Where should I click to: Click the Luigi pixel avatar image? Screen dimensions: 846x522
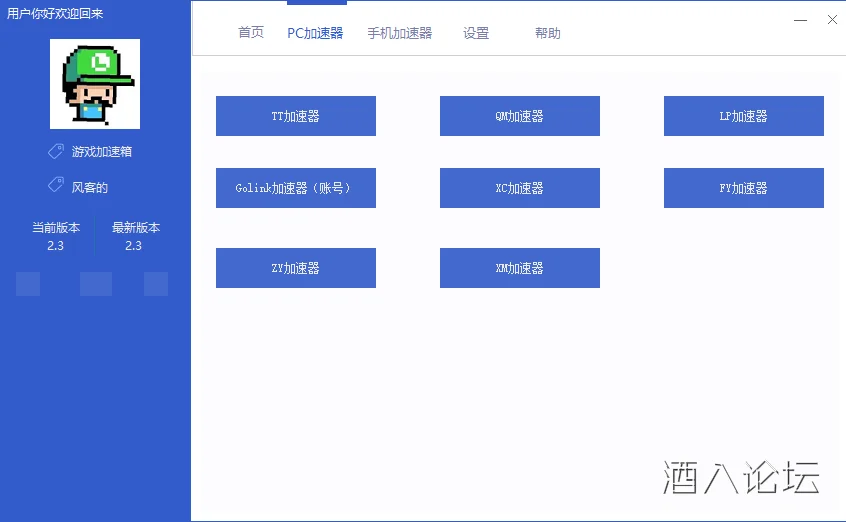(95, 84)
